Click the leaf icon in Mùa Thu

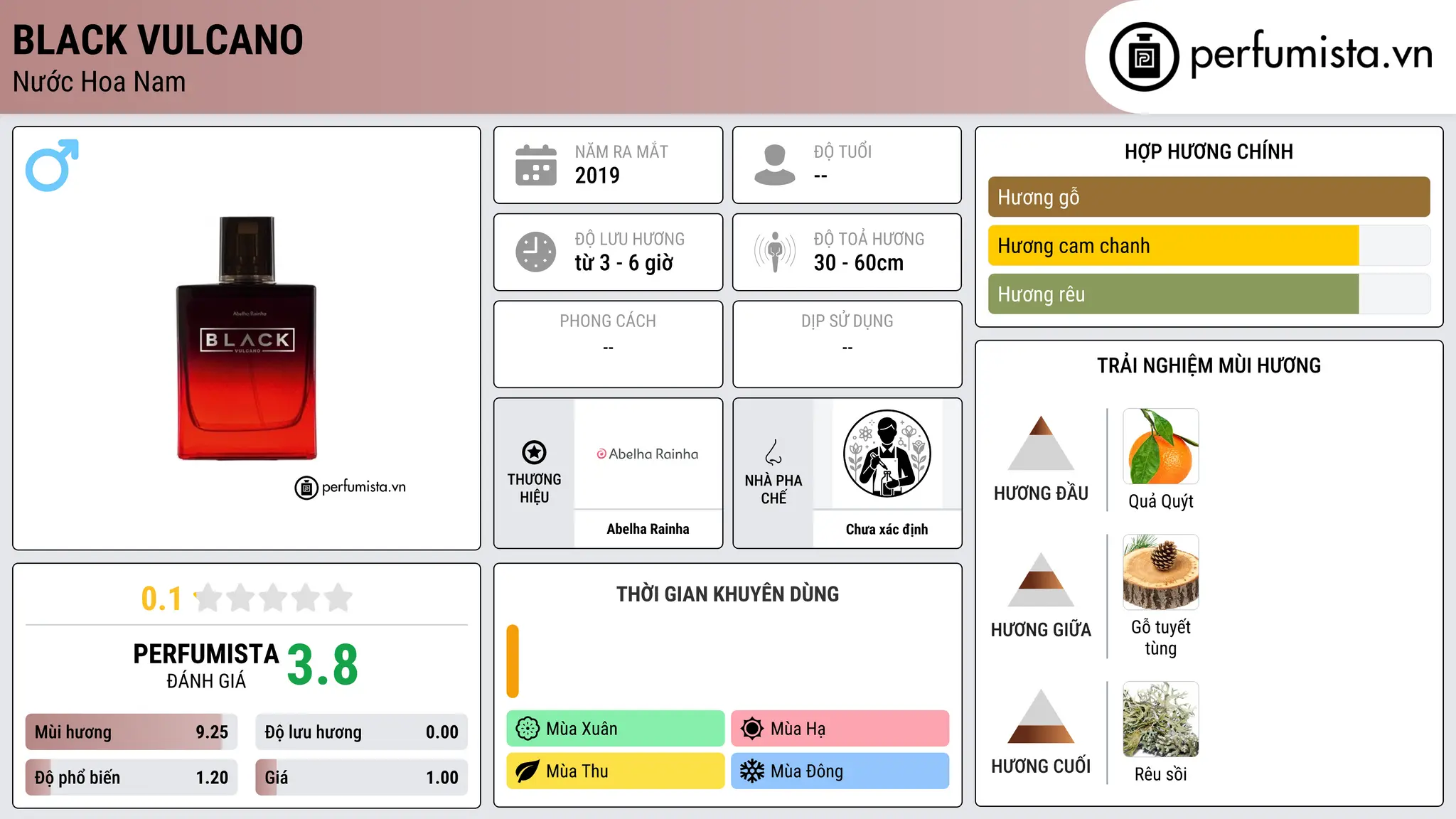[x=528, y=771]
